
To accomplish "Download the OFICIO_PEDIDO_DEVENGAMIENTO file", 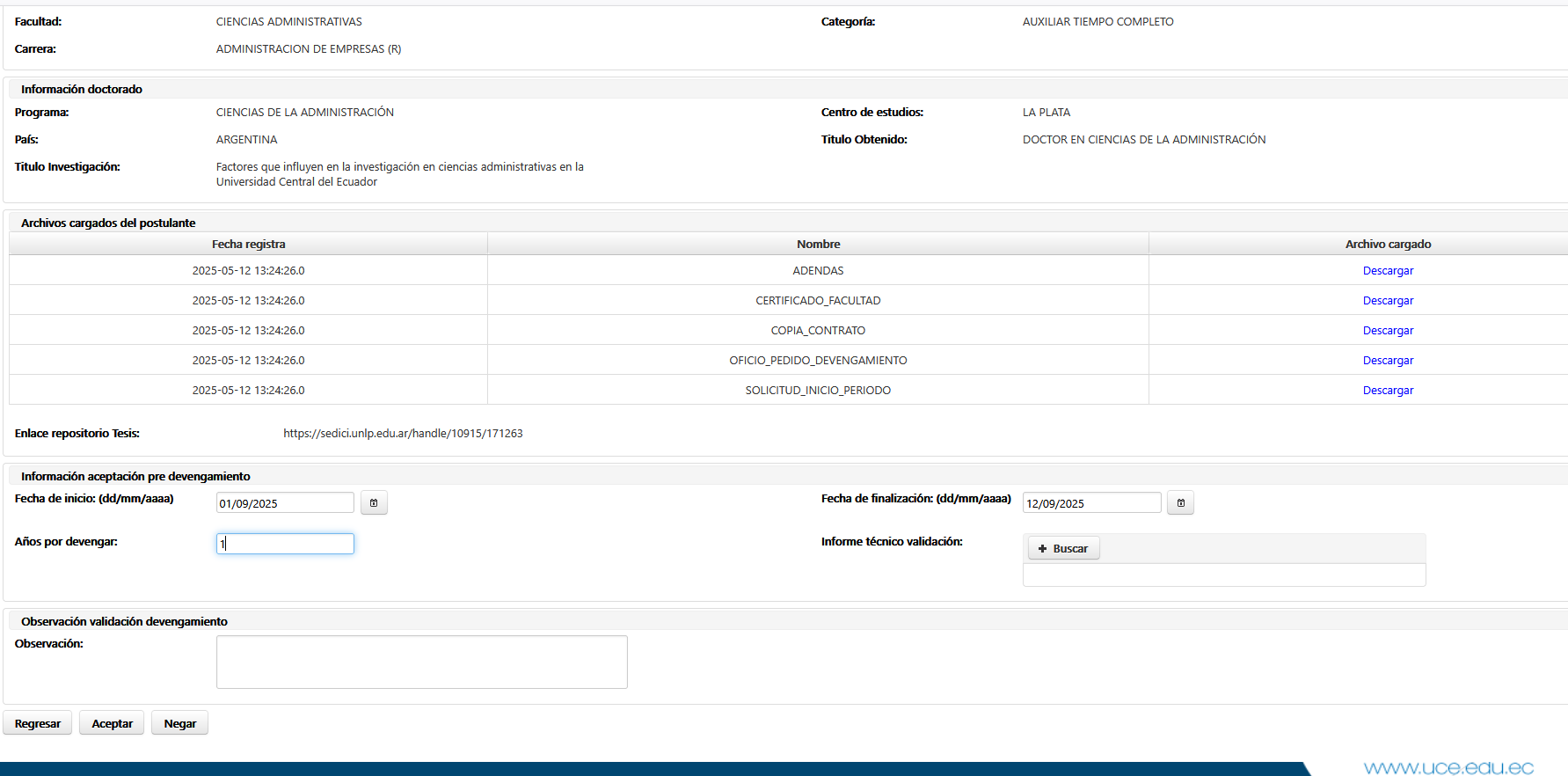I will (x=1388, y=361).
